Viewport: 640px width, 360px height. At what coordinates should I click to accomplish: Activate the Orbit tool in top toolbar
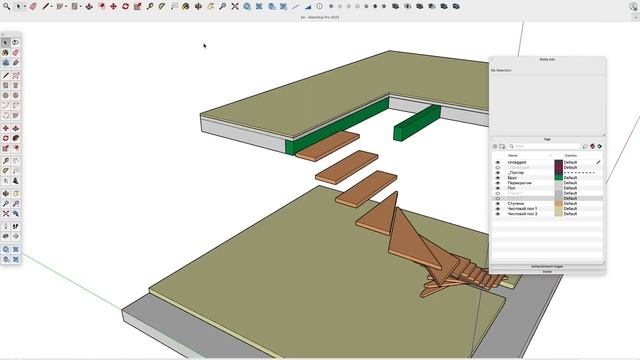pos(198,7)
